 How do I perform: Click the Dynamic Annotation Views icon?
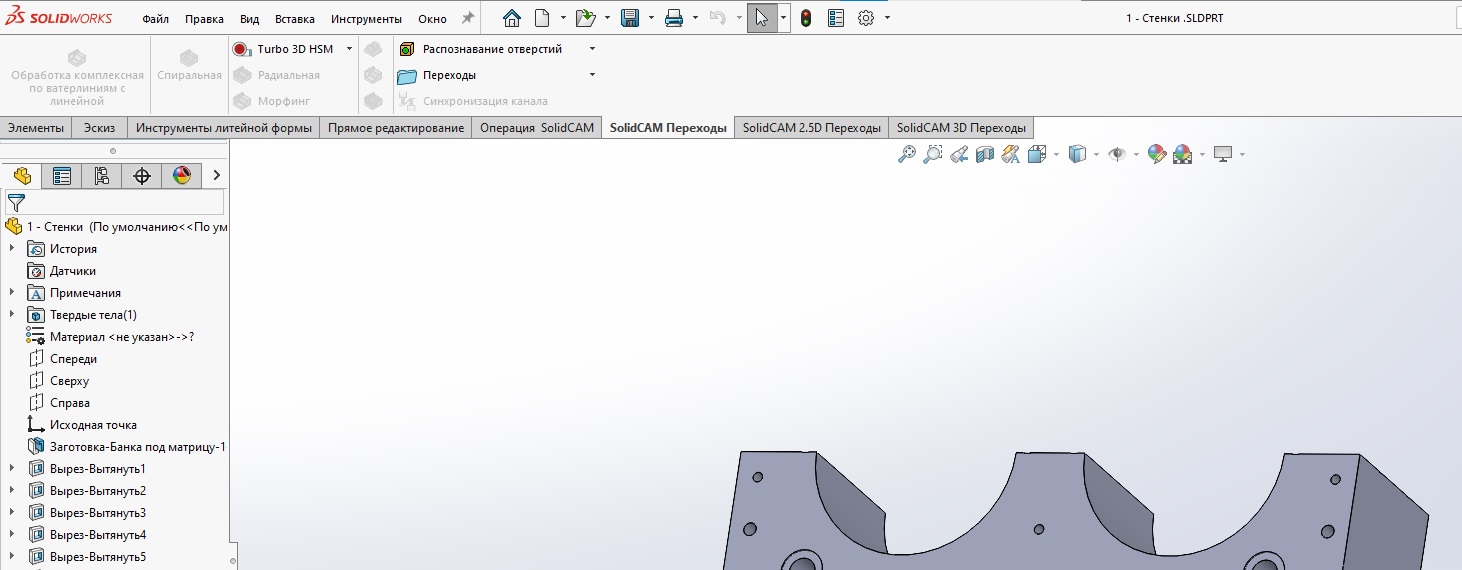coord(1011,154)
